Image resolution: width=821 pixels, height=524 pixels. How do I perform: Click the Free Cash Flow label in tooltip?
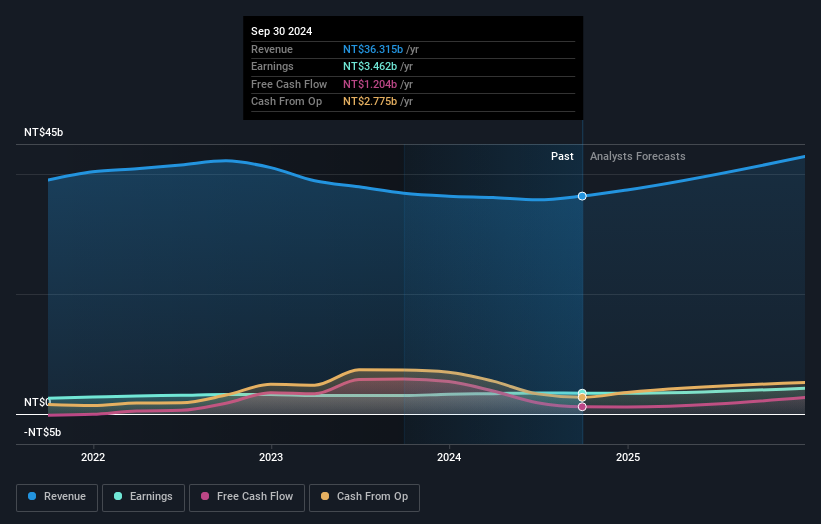coord(289,84)
